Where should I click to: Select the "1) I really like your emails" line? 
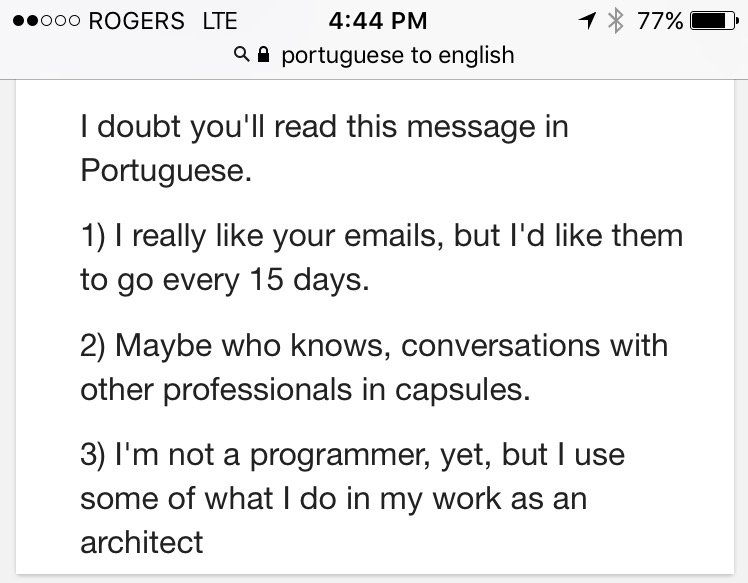[x=381, y=237]
